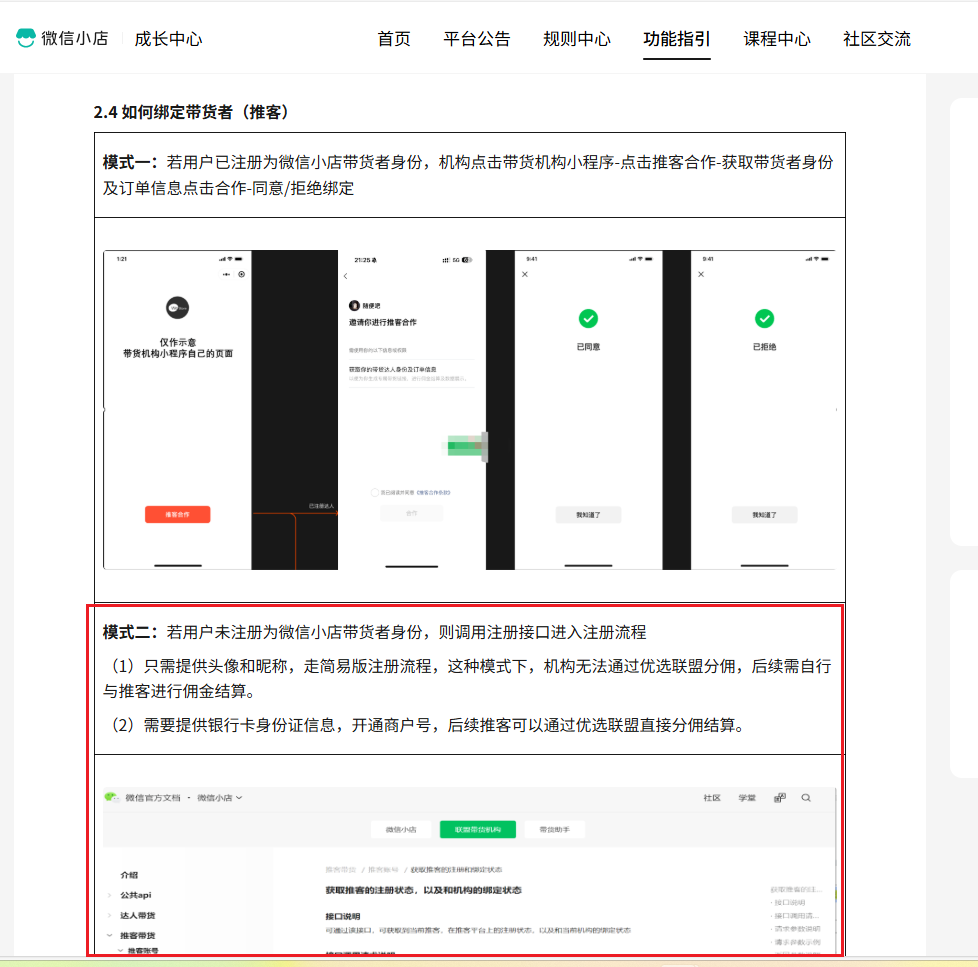
Task: Open the 成长中心 link in the header
Action: pyautogui.click(x=168, y=39)
